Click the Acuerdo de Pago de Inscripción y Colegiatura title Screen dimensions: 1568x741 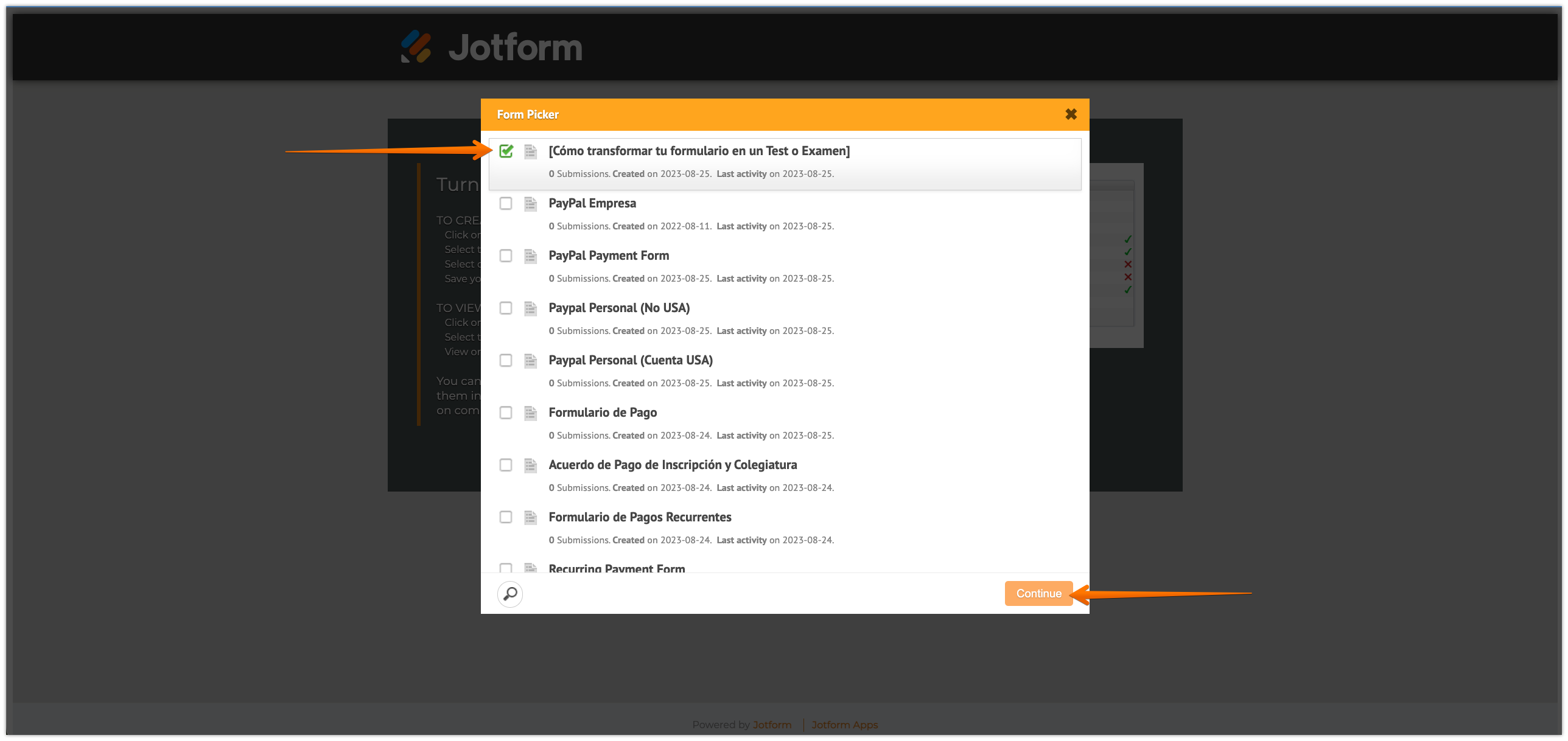coord(673,465)
